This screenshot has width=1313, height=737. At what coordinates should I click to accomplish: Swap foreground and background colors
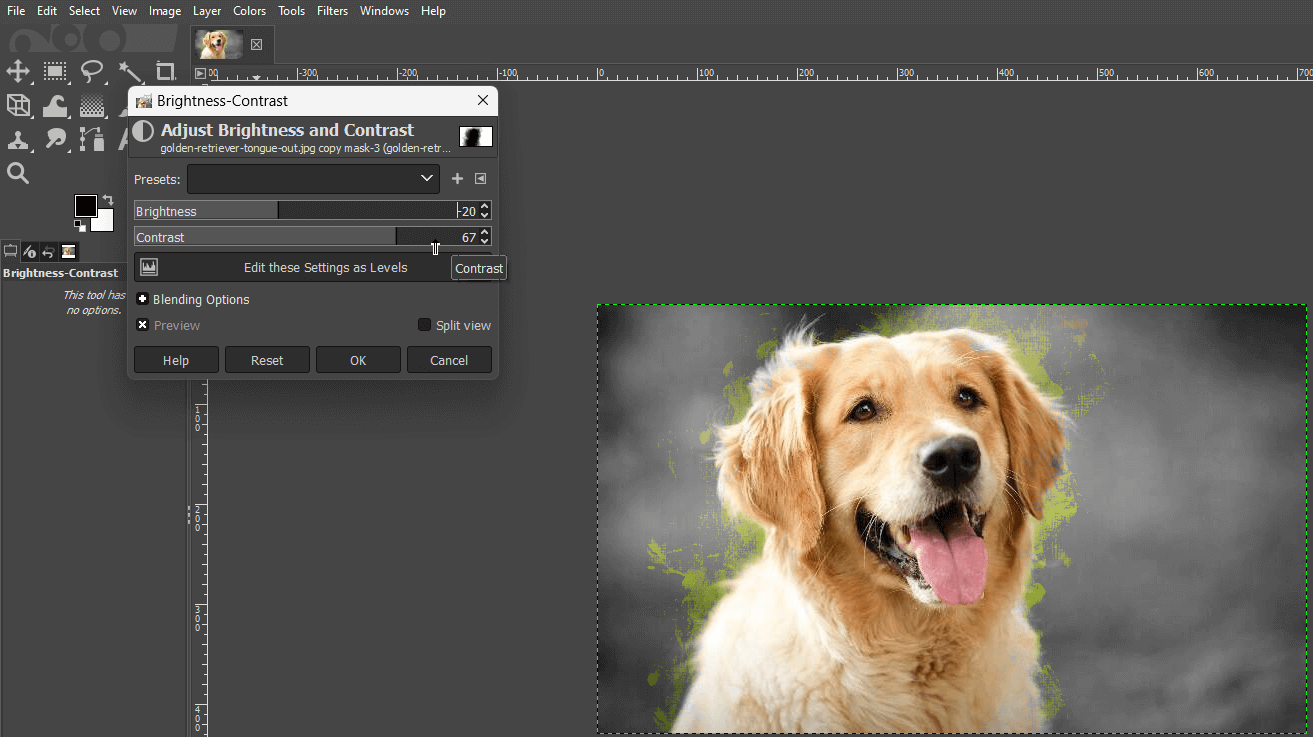coord(108,200)
